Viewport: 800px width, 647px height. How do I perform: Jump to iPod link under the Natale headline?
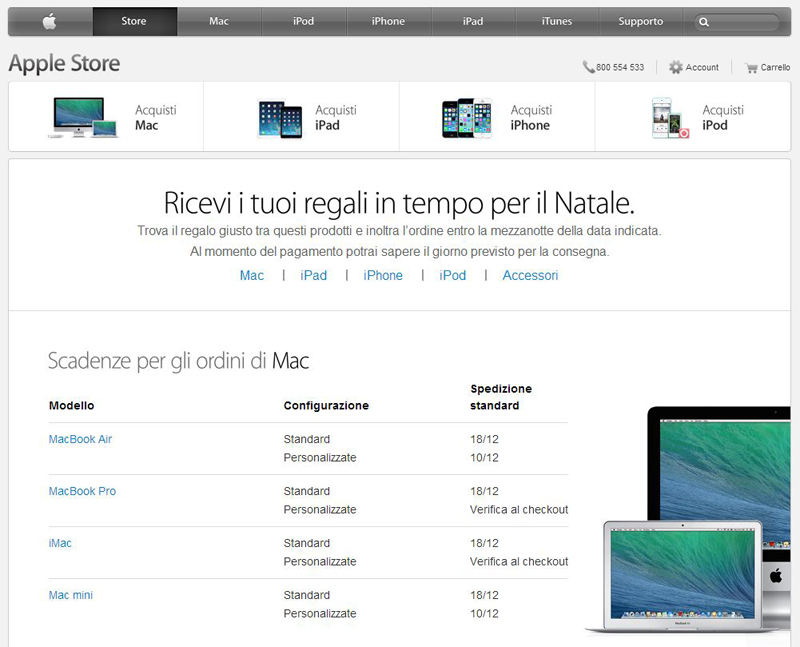pos(453,276)
